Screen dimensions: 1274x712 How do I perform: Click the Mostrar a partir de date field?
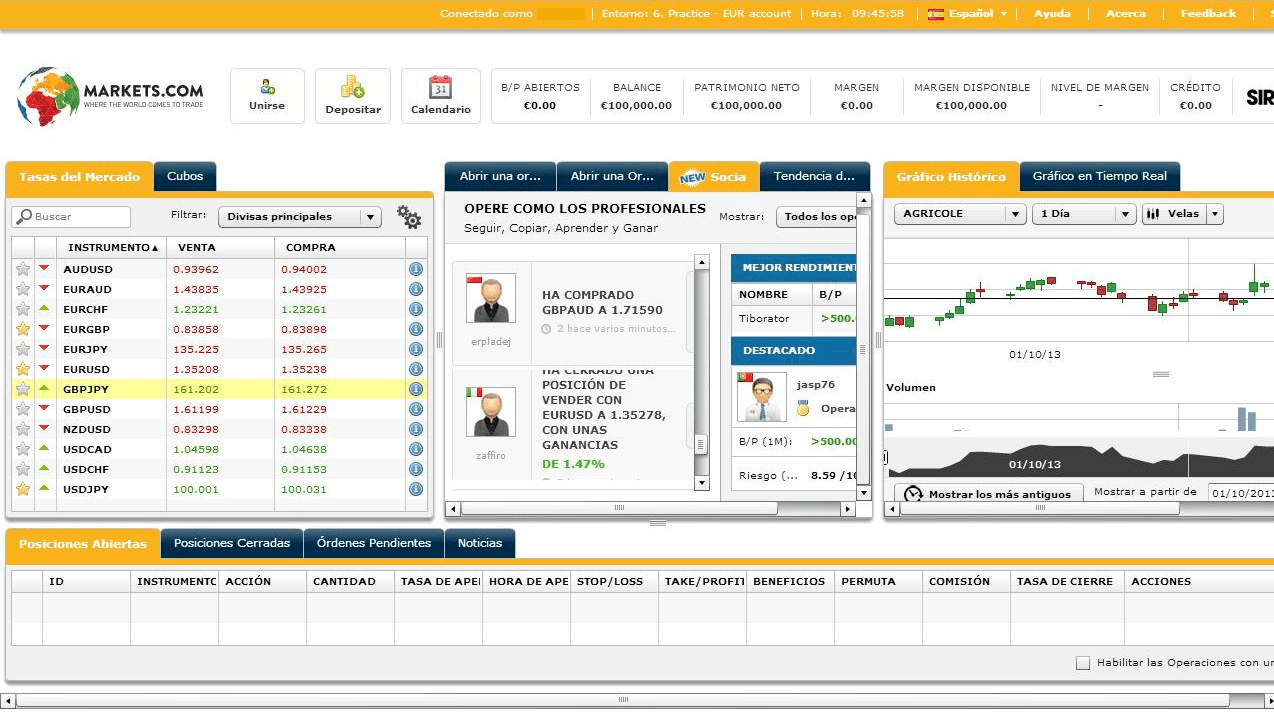point(1240,493)
